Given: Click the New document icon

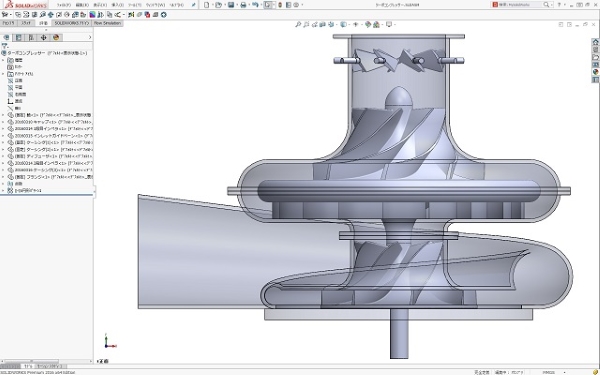Looking at the screenshot, I should click(207, 5).
